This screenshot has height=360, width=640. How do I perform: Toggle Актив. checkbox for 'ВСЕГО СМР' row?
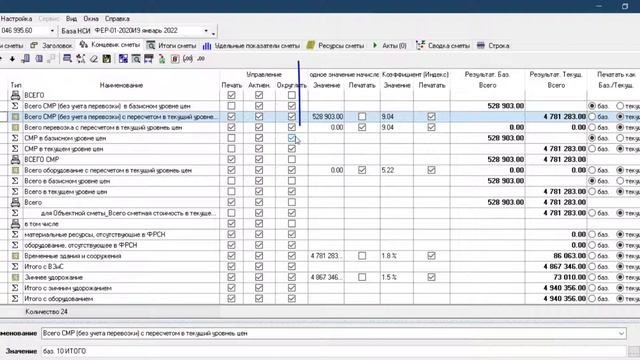click(x=259, y=160)
